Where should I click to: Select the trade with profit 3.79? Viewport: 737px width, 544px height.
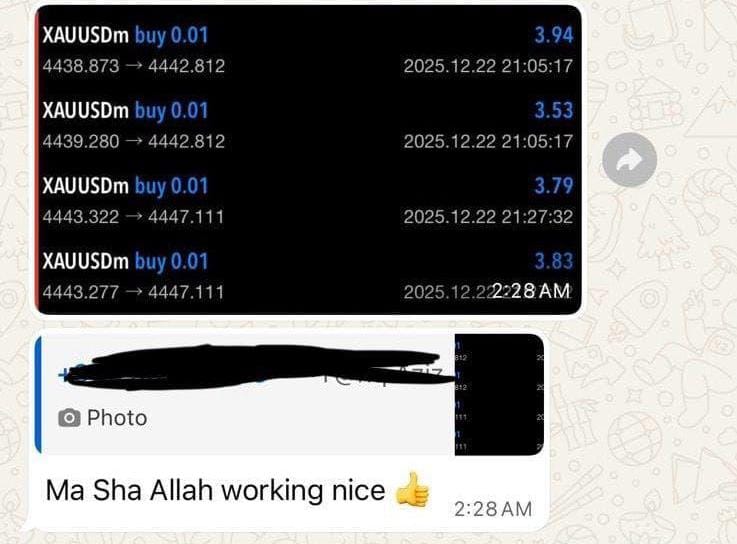pyautogui.click(x=308, y=201)
